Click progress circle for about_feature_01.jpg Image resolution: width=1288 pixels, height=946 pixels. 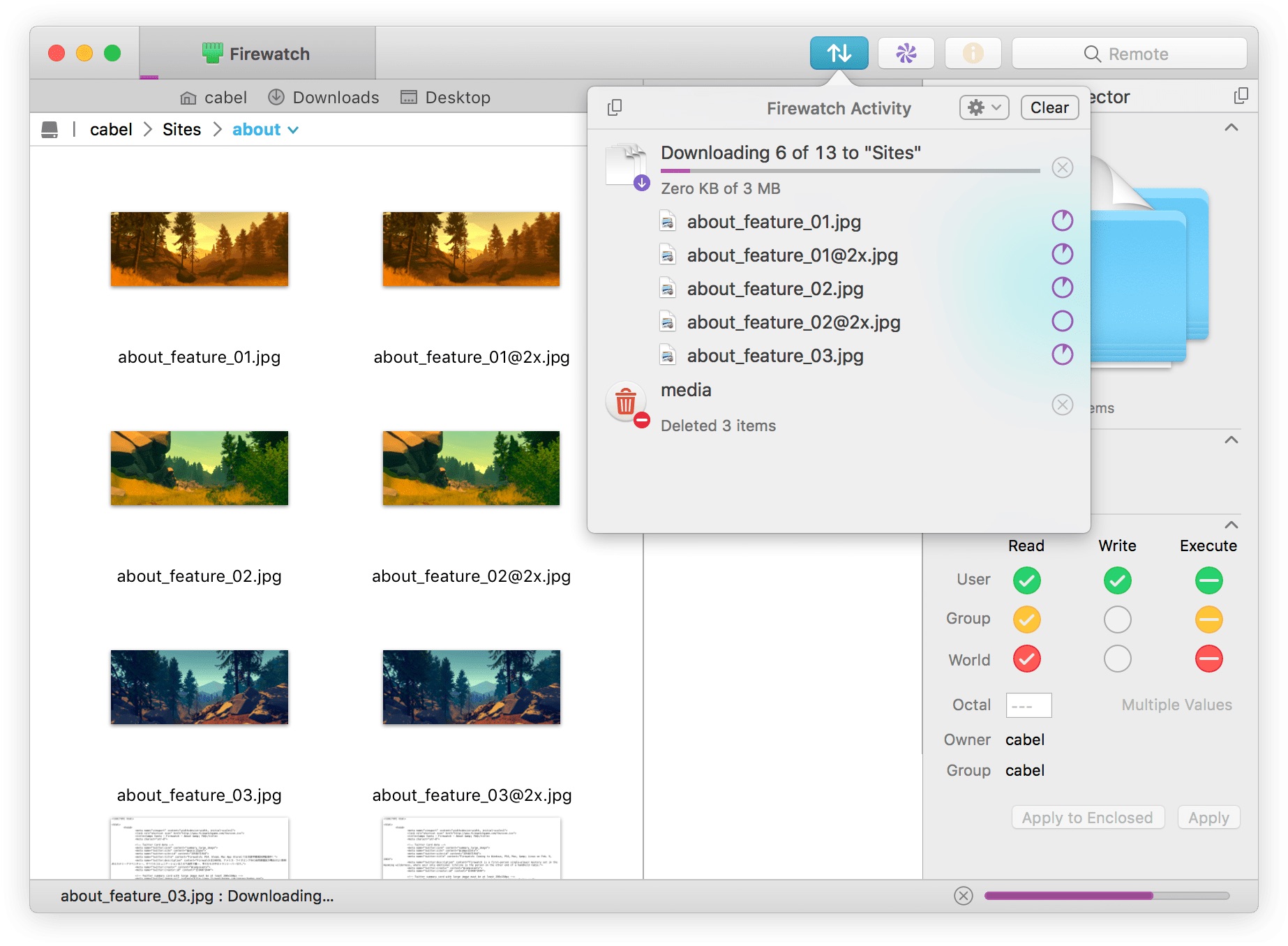tap(1062, 221)
